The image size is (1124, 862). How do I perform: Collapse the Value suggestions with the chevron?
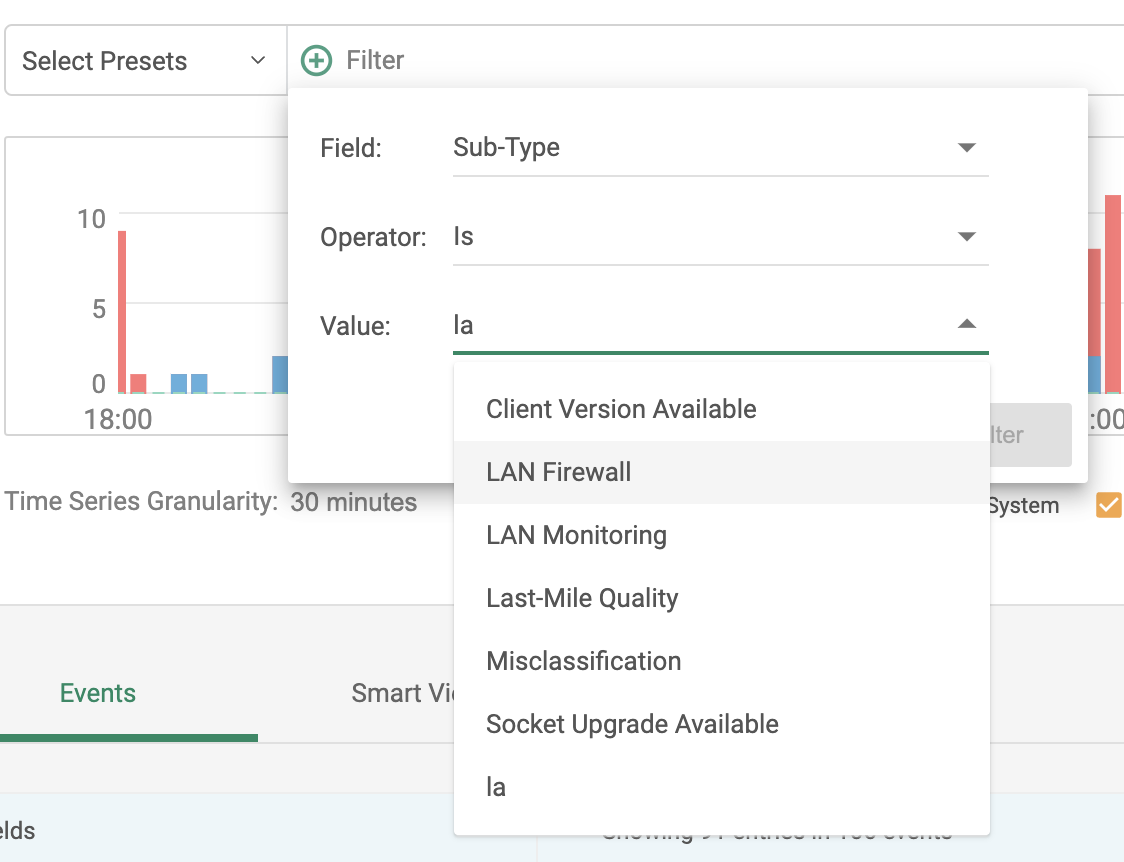pos(965,325)
